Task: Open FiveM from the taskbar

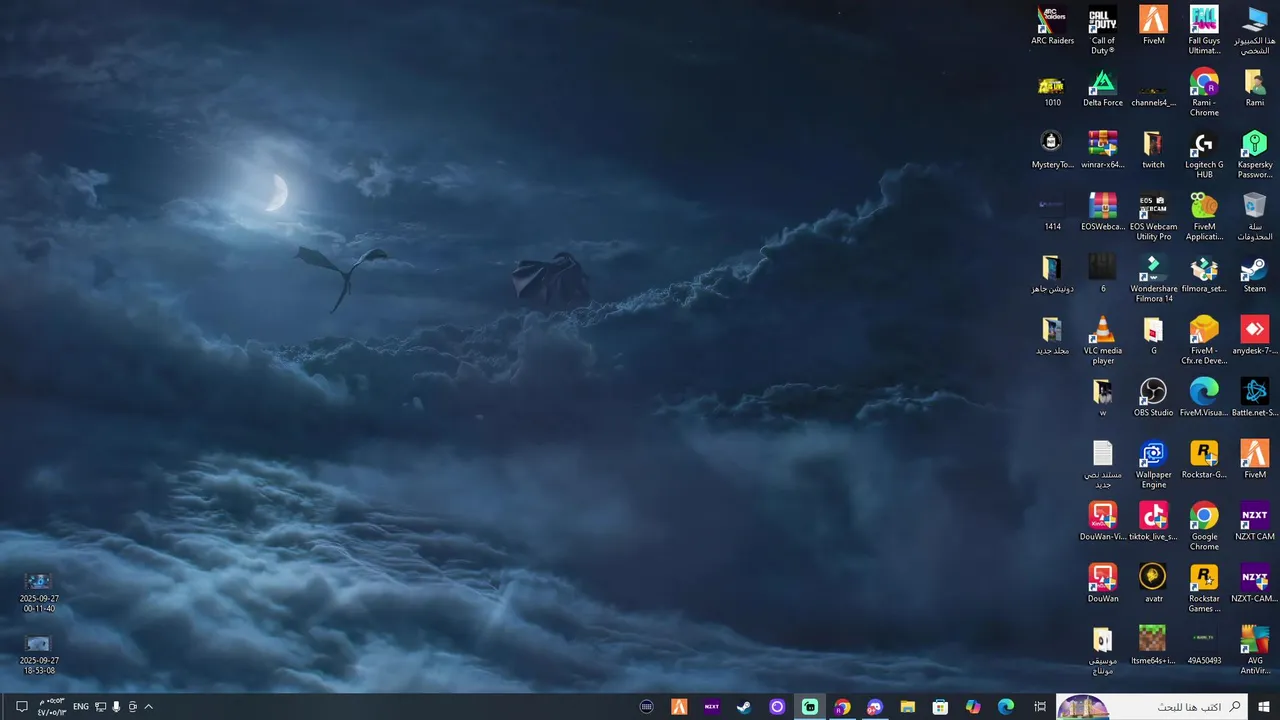Action: pyautogui.click(x=679, y=707)
